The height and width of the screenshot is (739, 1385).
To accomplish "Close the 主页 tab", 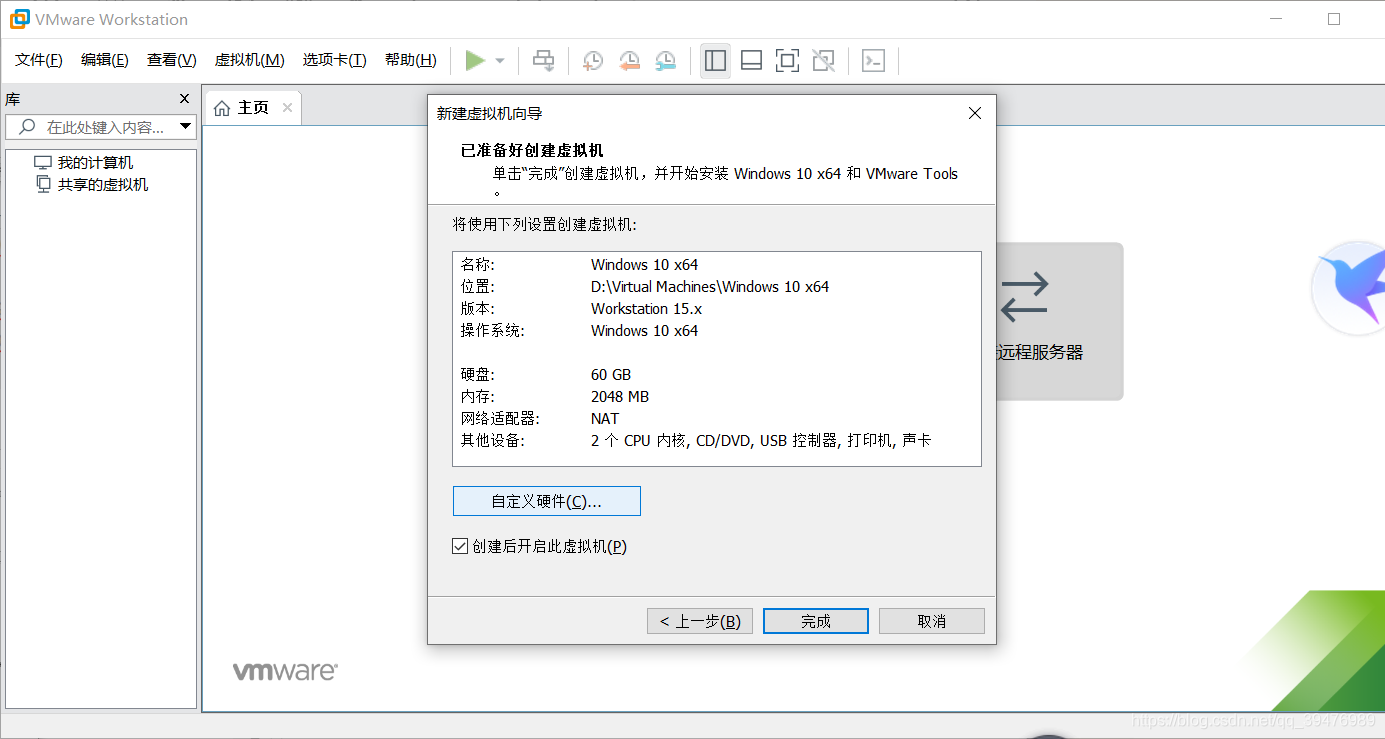I will point(287,108).
